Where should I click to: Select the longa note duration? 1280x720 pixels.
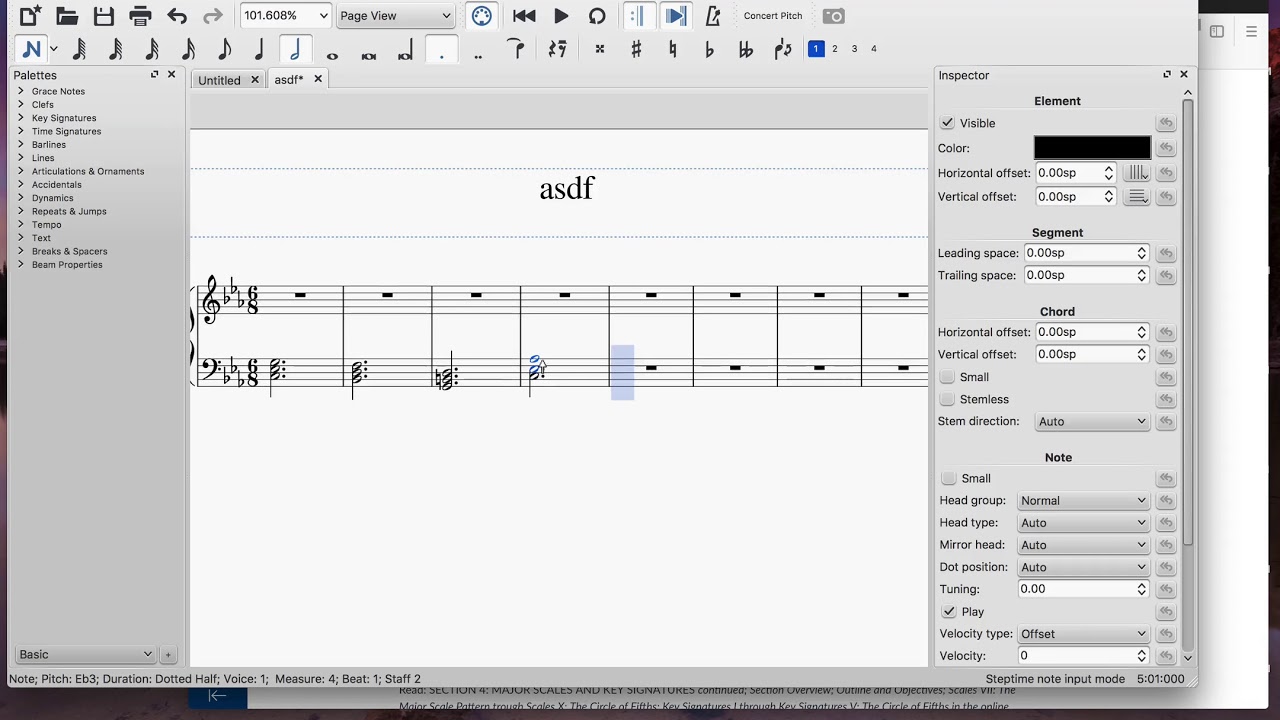click(405, 49)
